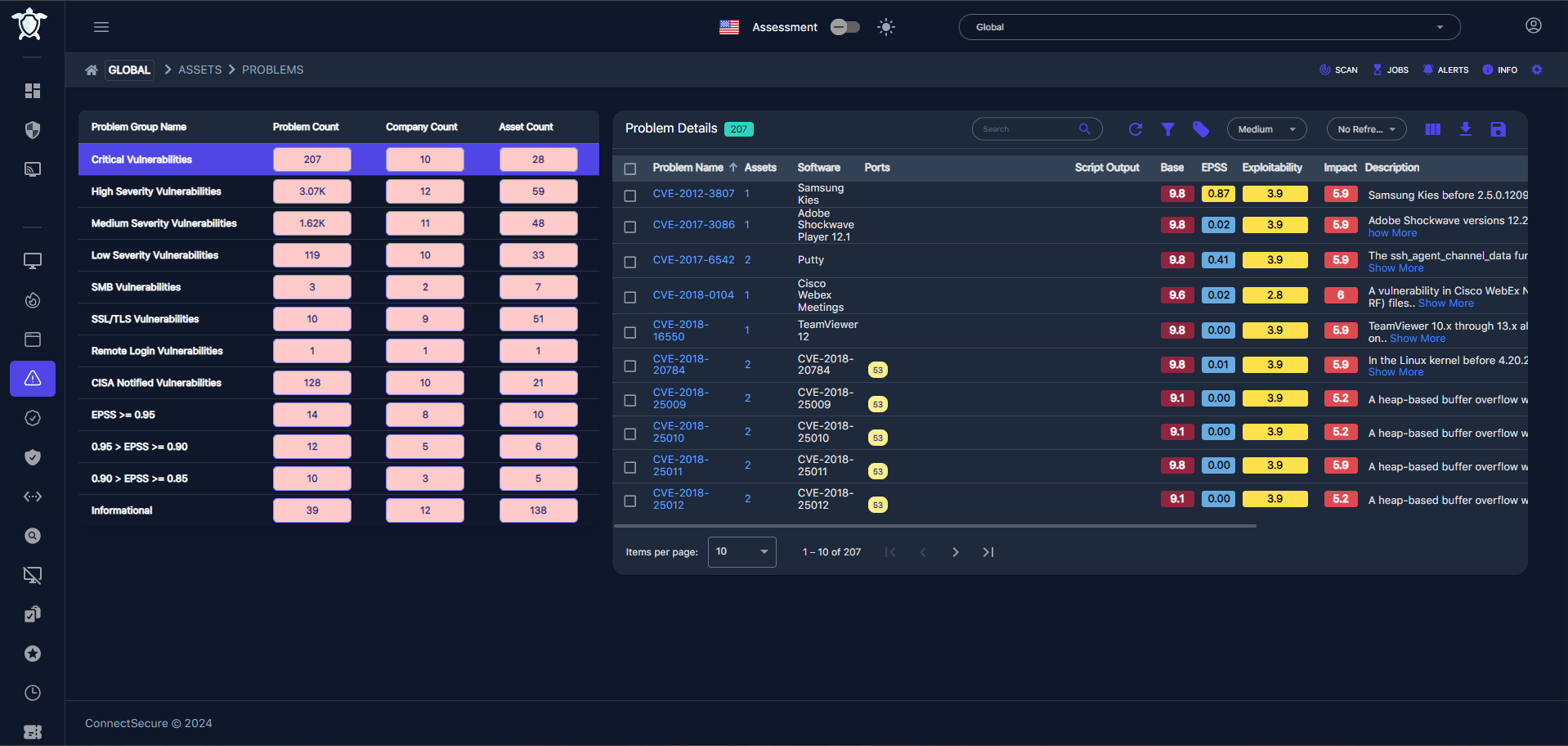Go to the ASSETS breadcrumb item
1568x746 pixels.
click(199, 70)
